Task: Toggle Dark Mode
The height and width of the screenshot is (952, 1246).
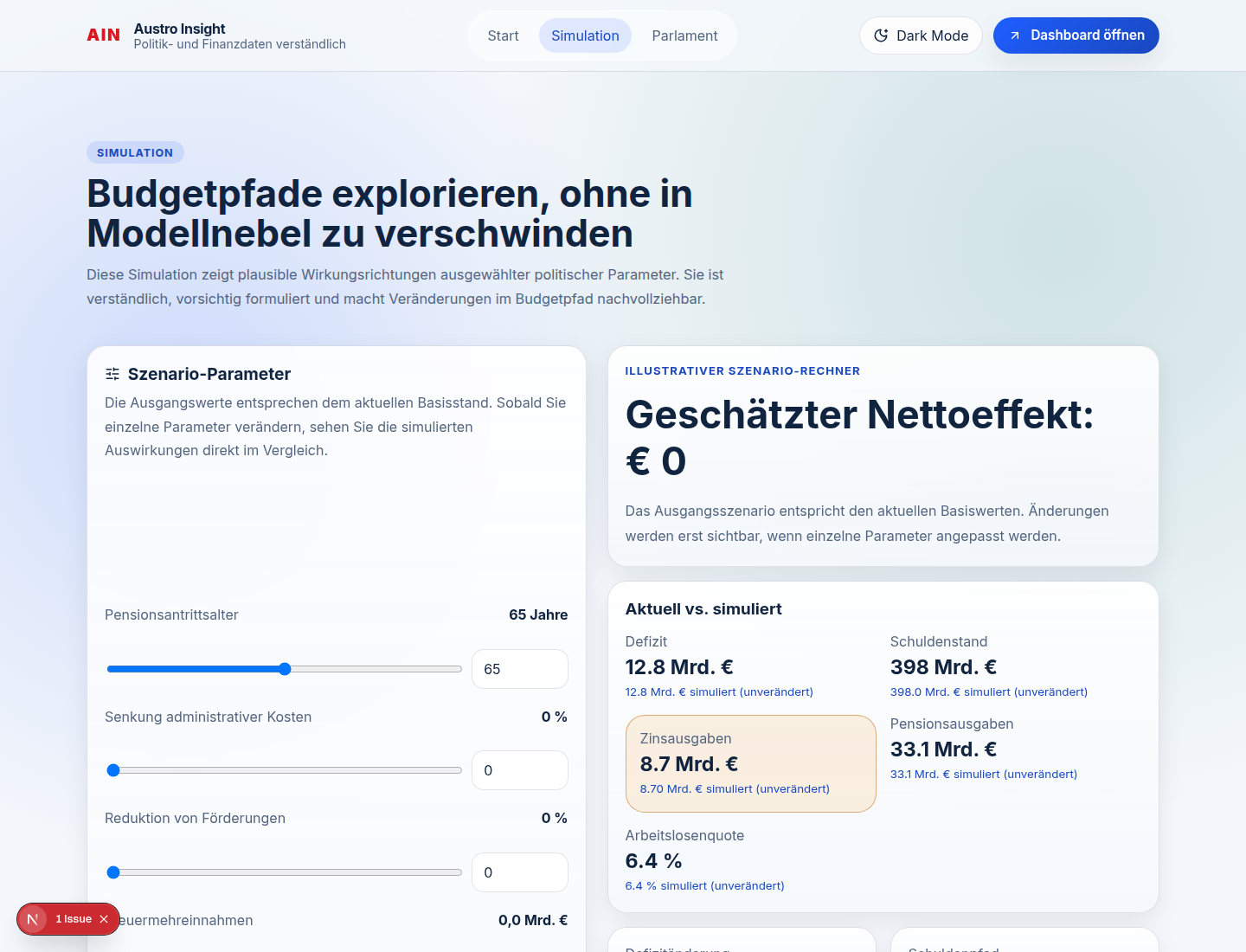Action: [x=921, y=35]
